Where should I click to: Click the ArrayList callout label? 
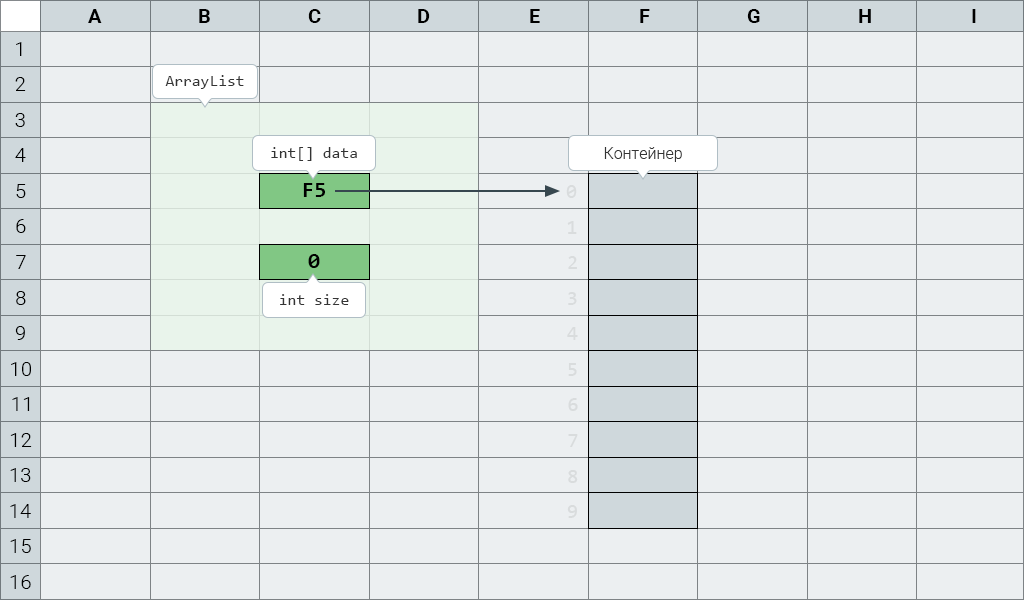click(204, 82)
